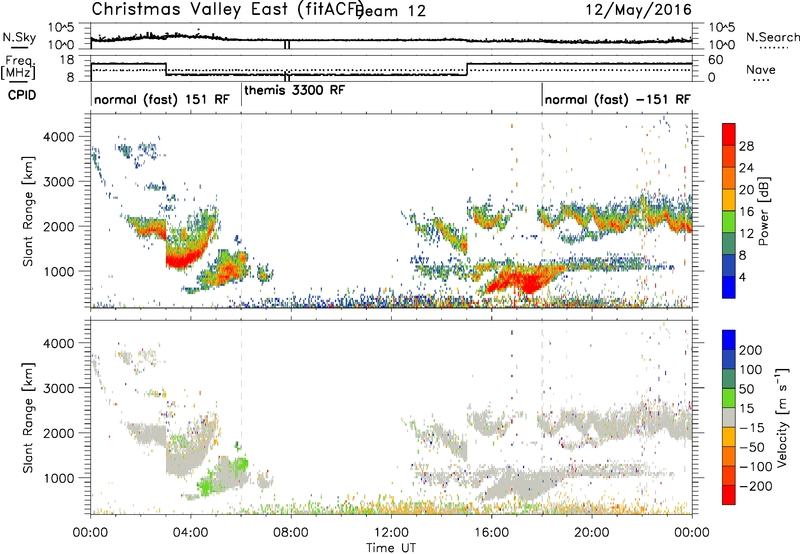
Task: Click the dashed CPID marker line at 06:00 in power panel
Action: point(241,211)
